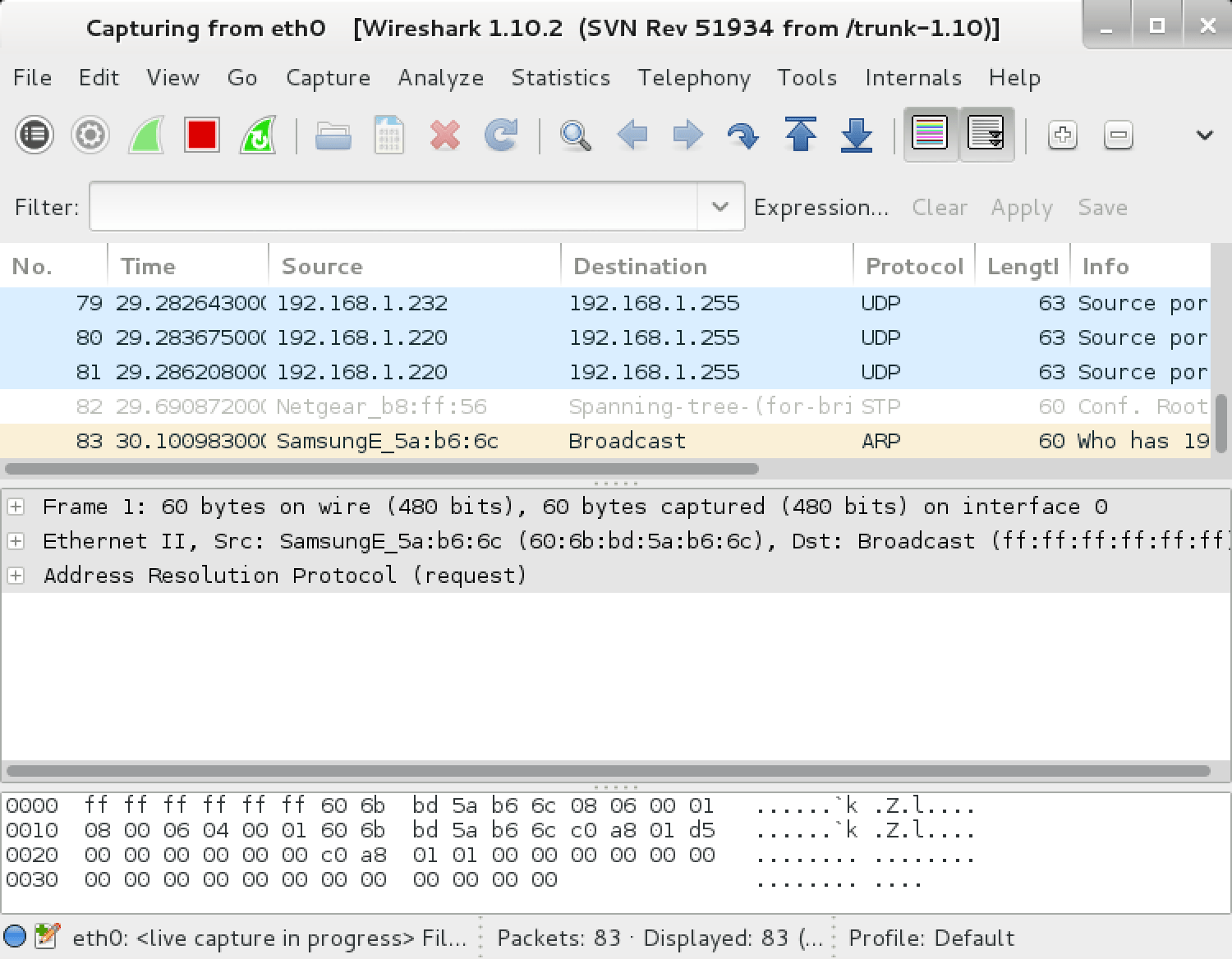
Task: Jump to the first packet
Action: [x=801, y=134]
